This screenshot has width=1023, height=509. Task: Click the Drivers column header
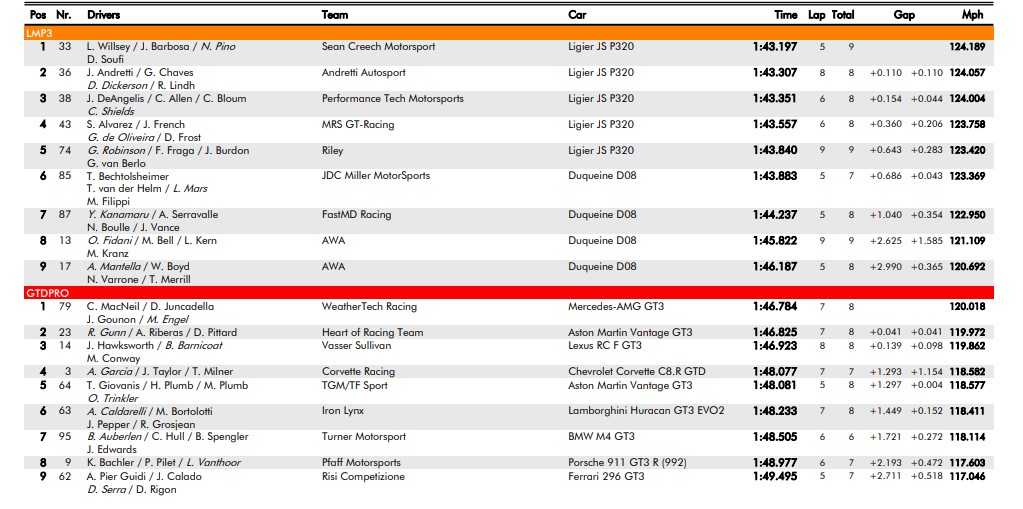pos(104,15)
